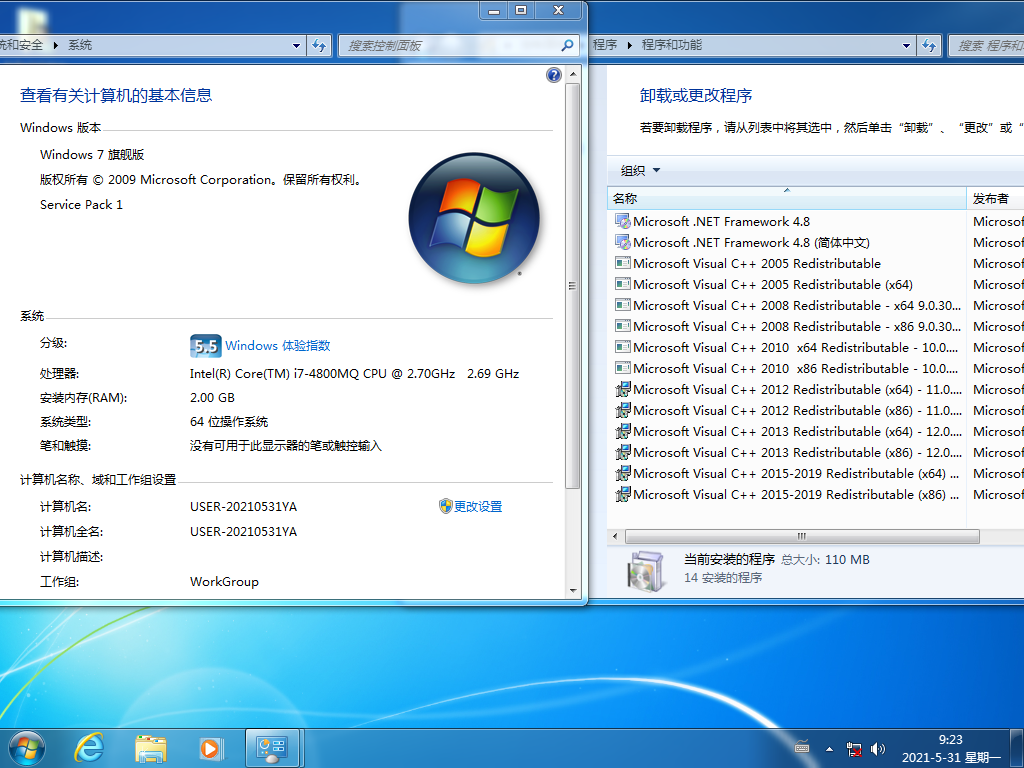Refresh the Programs and Features address bar
Screen dimensions: 1024x768
pos(929,45)
